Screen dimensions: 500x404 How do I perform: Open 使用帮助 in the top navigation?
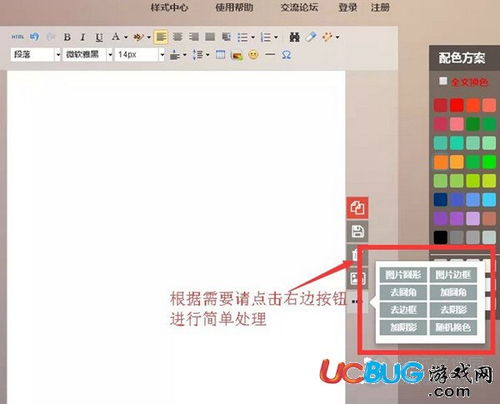234,7
